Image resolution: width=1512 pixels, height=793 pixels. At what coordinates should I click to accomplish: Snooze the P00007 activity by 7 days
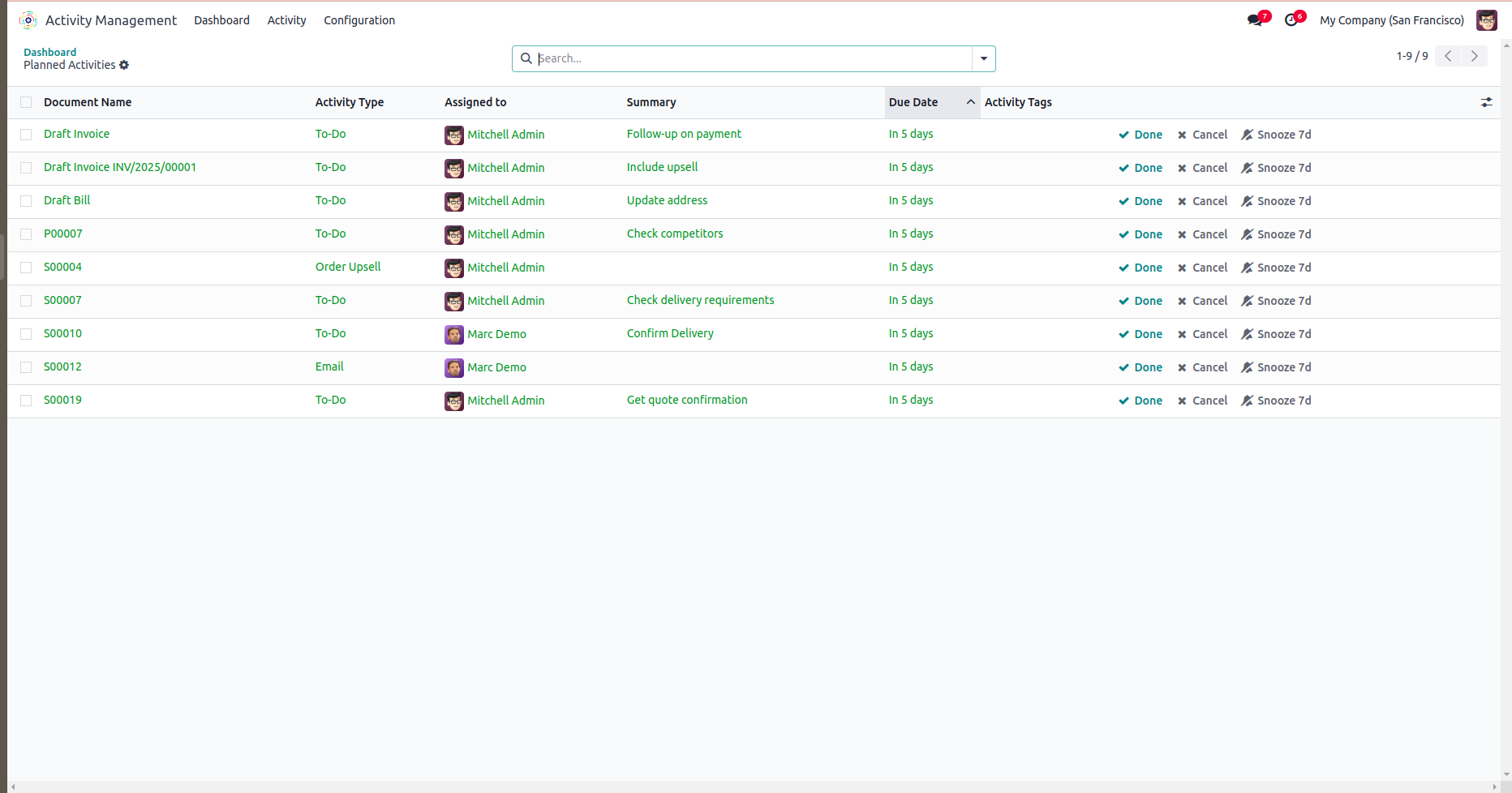pyautogui.click(x=1276, y=234)
